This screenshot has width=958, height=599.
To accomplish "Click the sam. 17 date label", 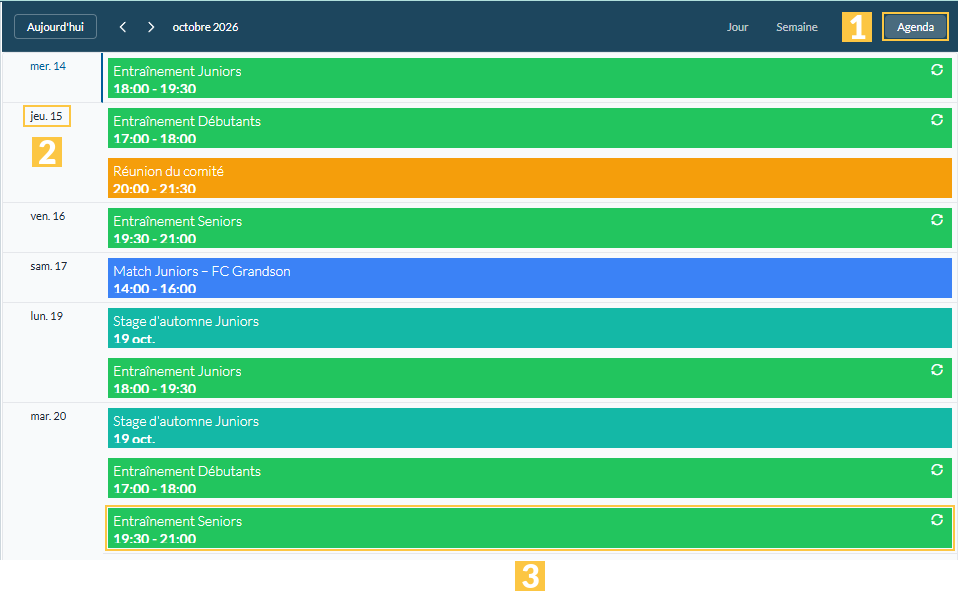I will tap(49, 266).
